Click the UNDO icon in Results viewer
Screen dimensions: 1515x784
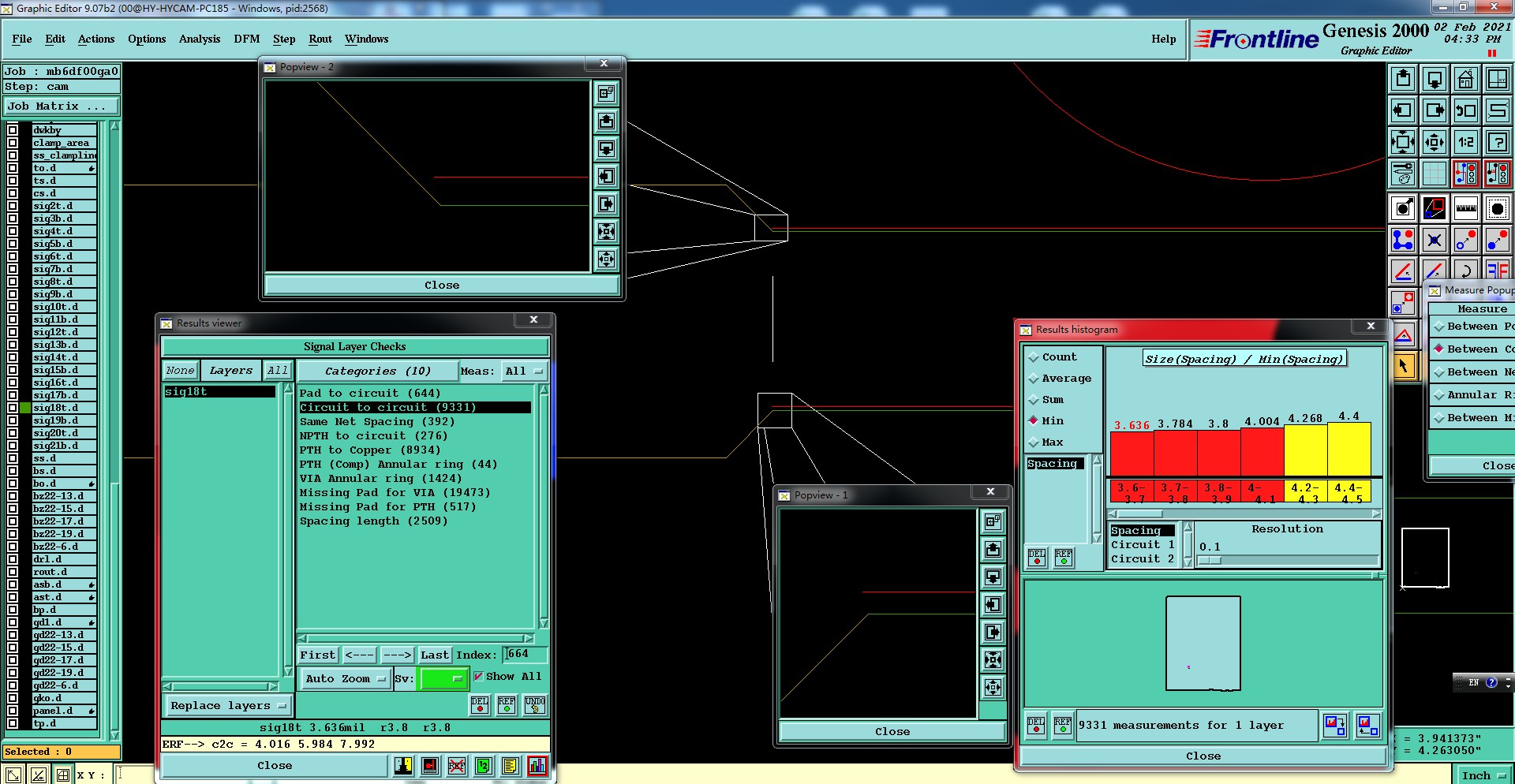(534, 704)
